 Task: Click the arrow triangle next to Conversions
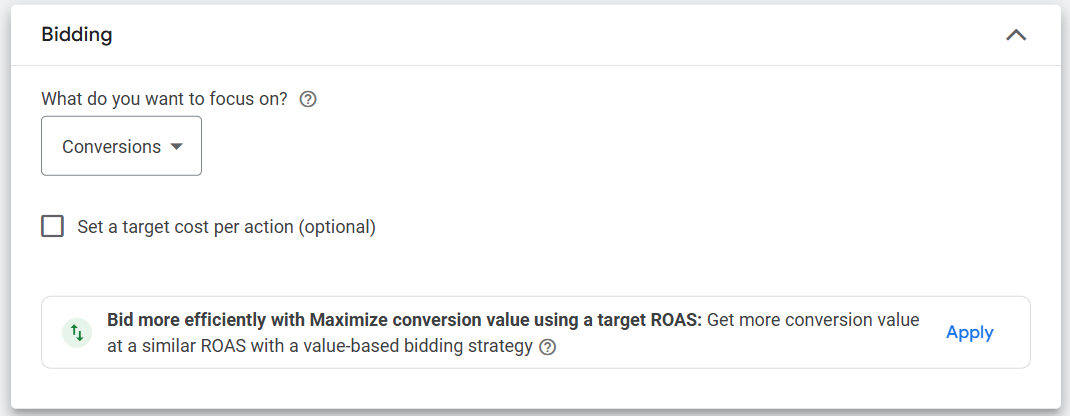tap(177, 146)
